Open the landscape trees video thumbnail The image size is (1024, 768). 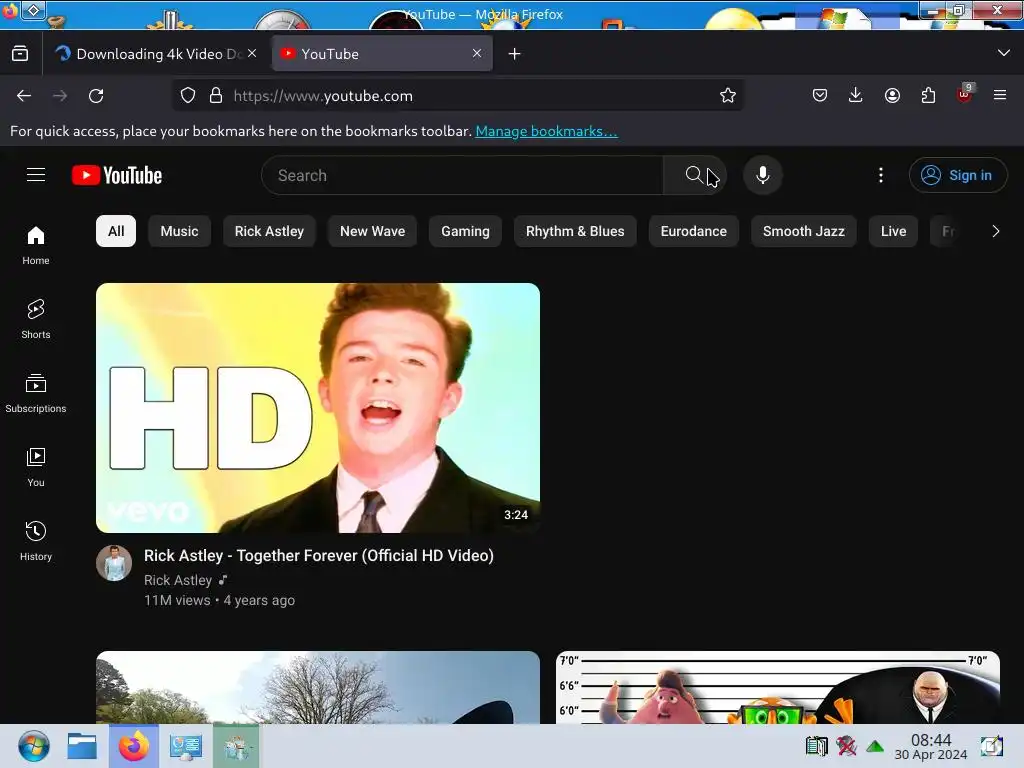[x=318, y=687]
